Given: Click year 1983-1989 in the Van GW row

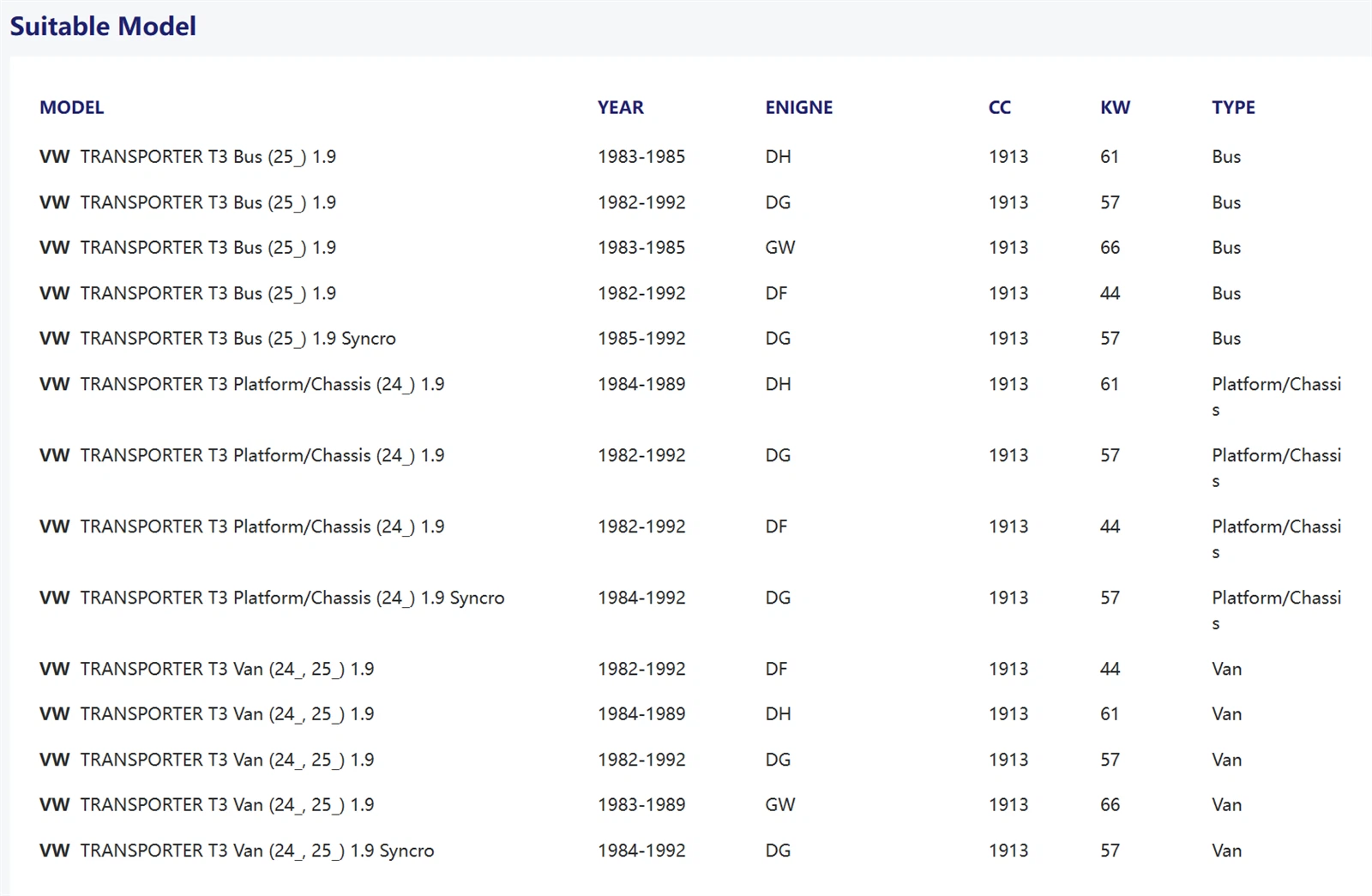Looking at the screenshot, I should point(641,805).
